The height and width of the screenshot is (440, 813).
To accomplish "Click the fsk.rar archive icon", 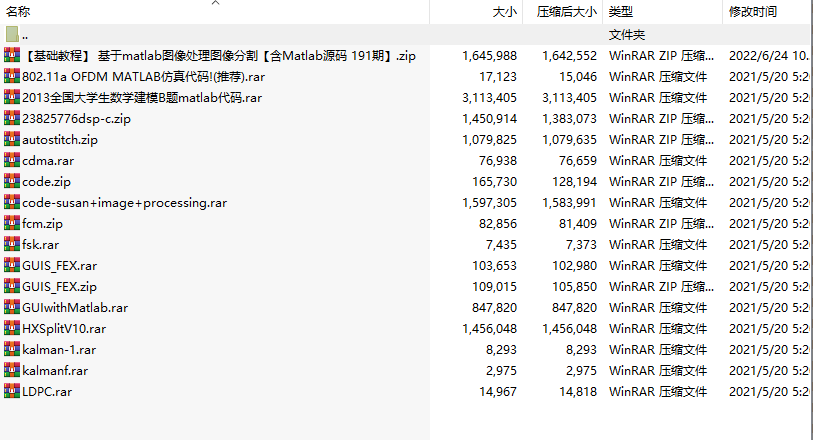I will click(x=12, y=245).
